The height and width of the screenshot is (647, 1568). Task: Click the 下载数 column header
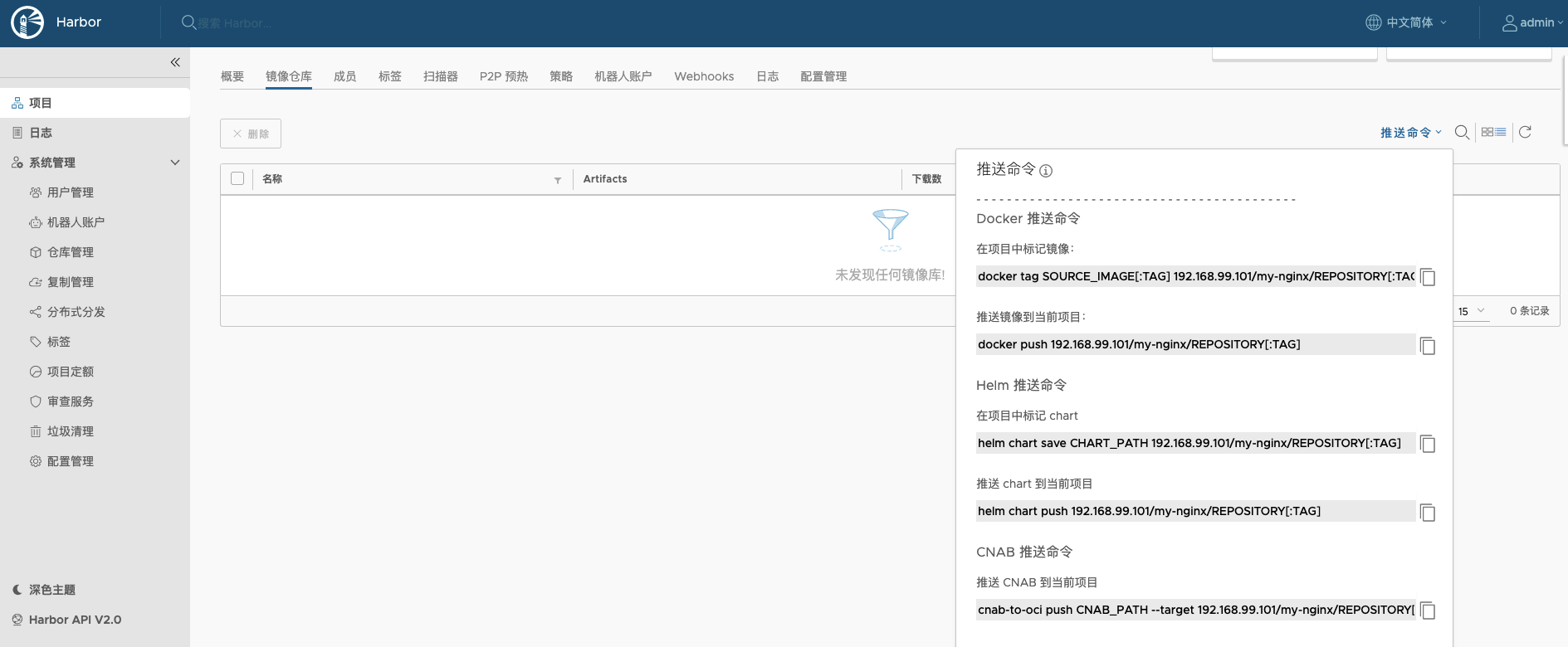coord(926,179)
